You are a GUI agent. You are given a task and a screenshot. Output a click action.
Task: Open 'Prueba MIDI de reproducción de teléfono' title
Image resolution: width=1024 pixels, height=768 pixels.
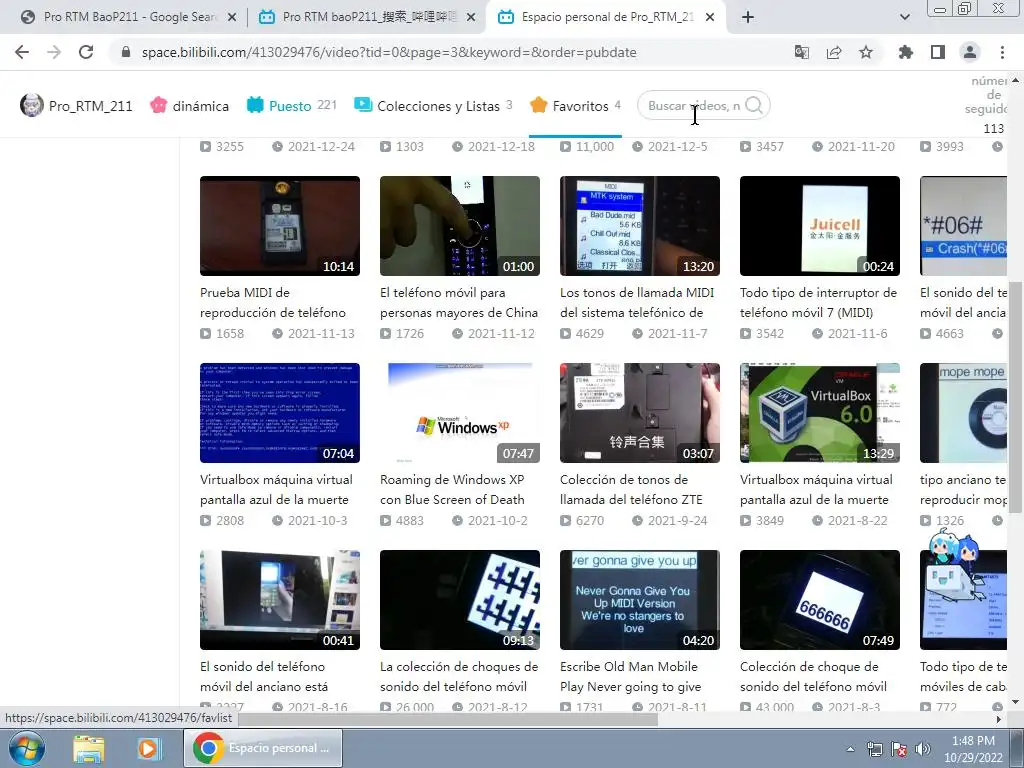273,302
